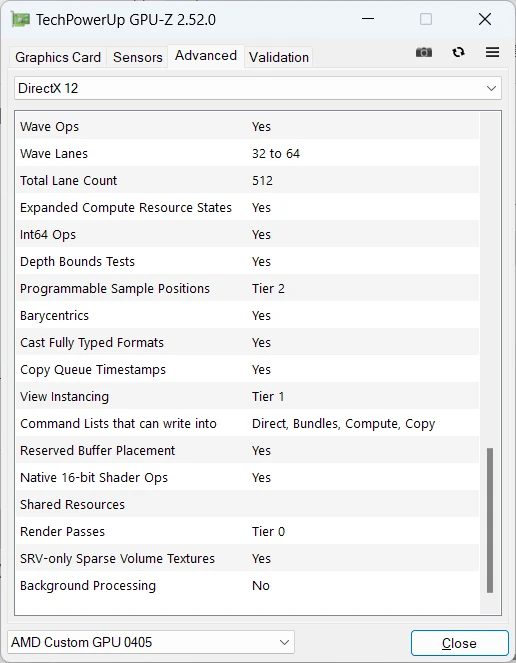
Task: Select Copy Queue Timestamps row
Action: point(247,370)
